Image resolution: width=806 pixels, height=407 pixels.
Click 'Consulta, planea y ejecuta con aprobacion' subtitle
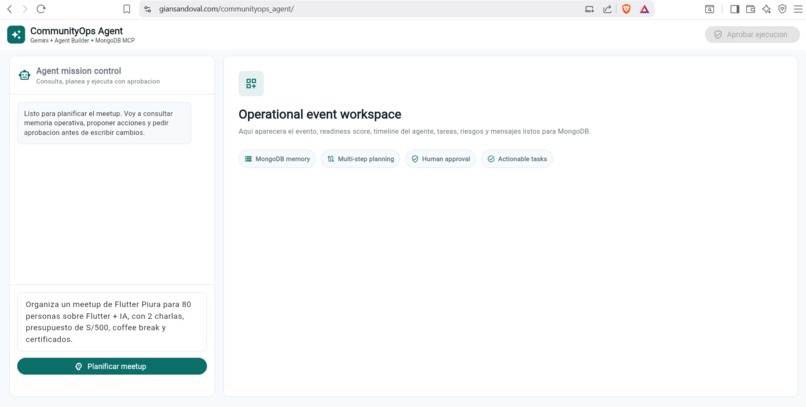[98, 81]
